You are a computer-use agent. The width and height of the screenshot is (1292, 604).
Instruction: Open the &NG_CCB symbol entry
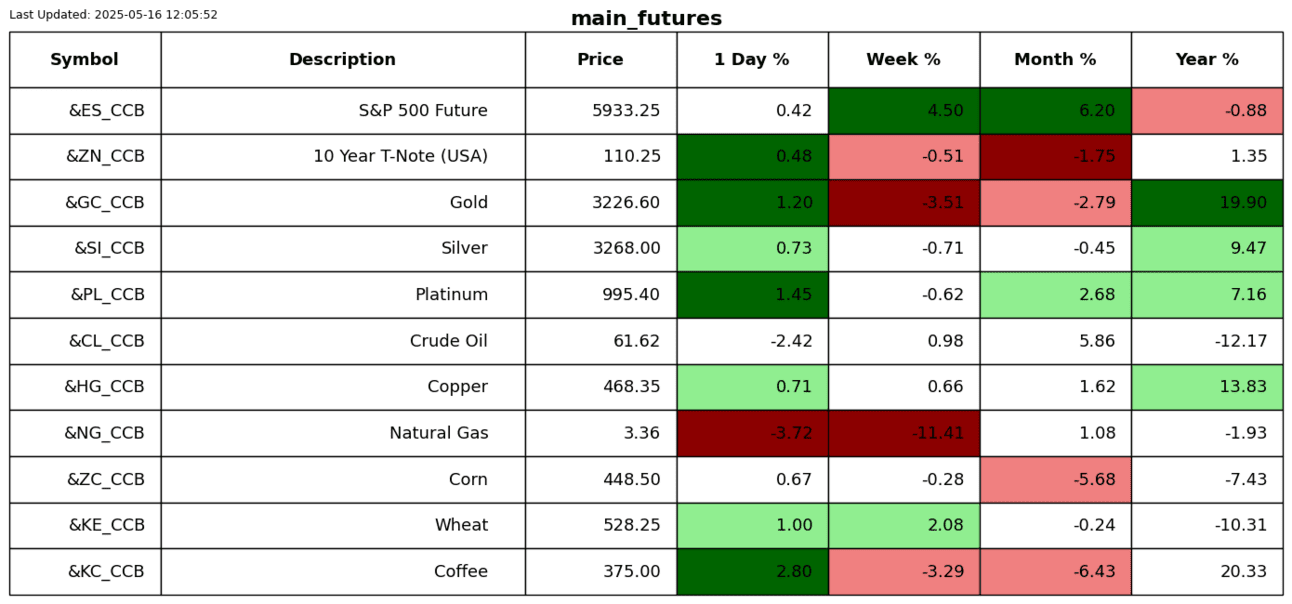105,433
